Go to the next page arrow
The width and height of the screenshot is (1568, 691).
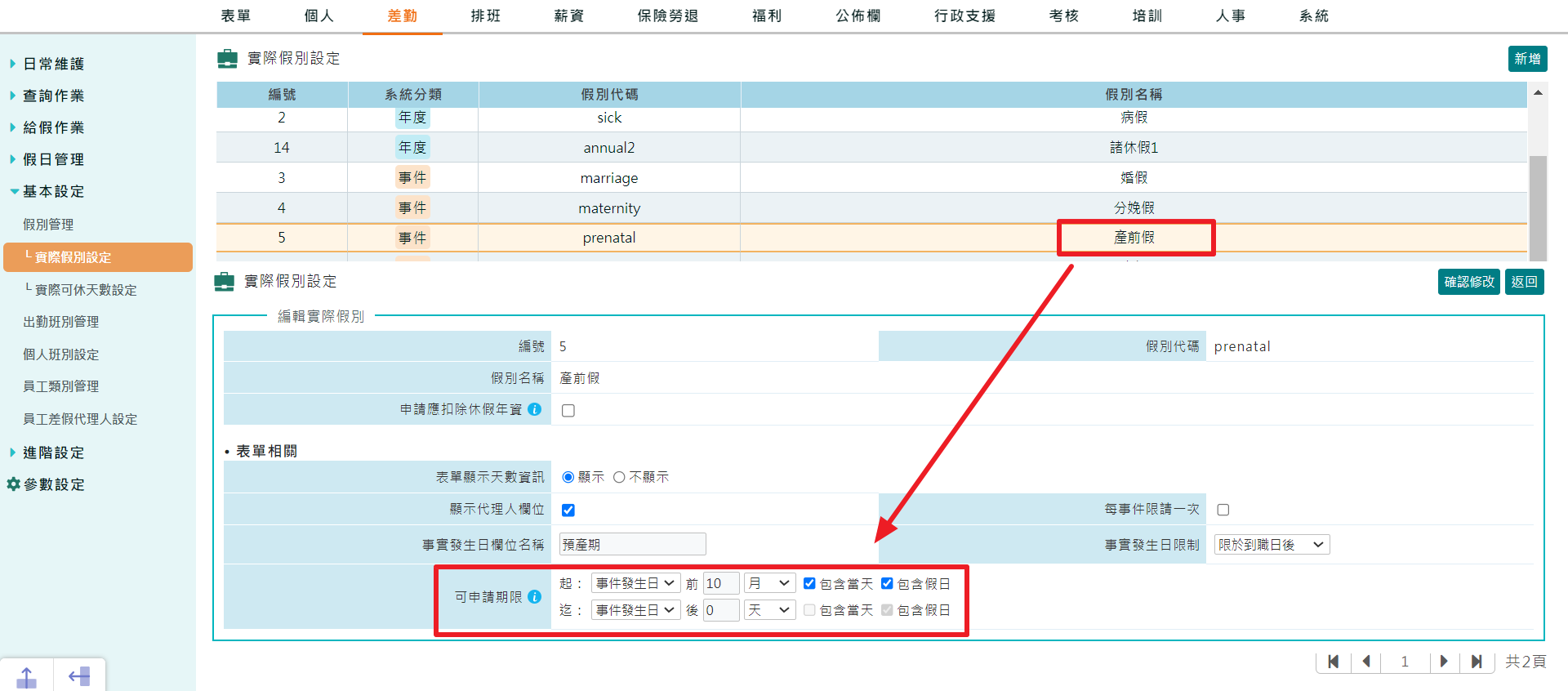(x=1443, y=662)
